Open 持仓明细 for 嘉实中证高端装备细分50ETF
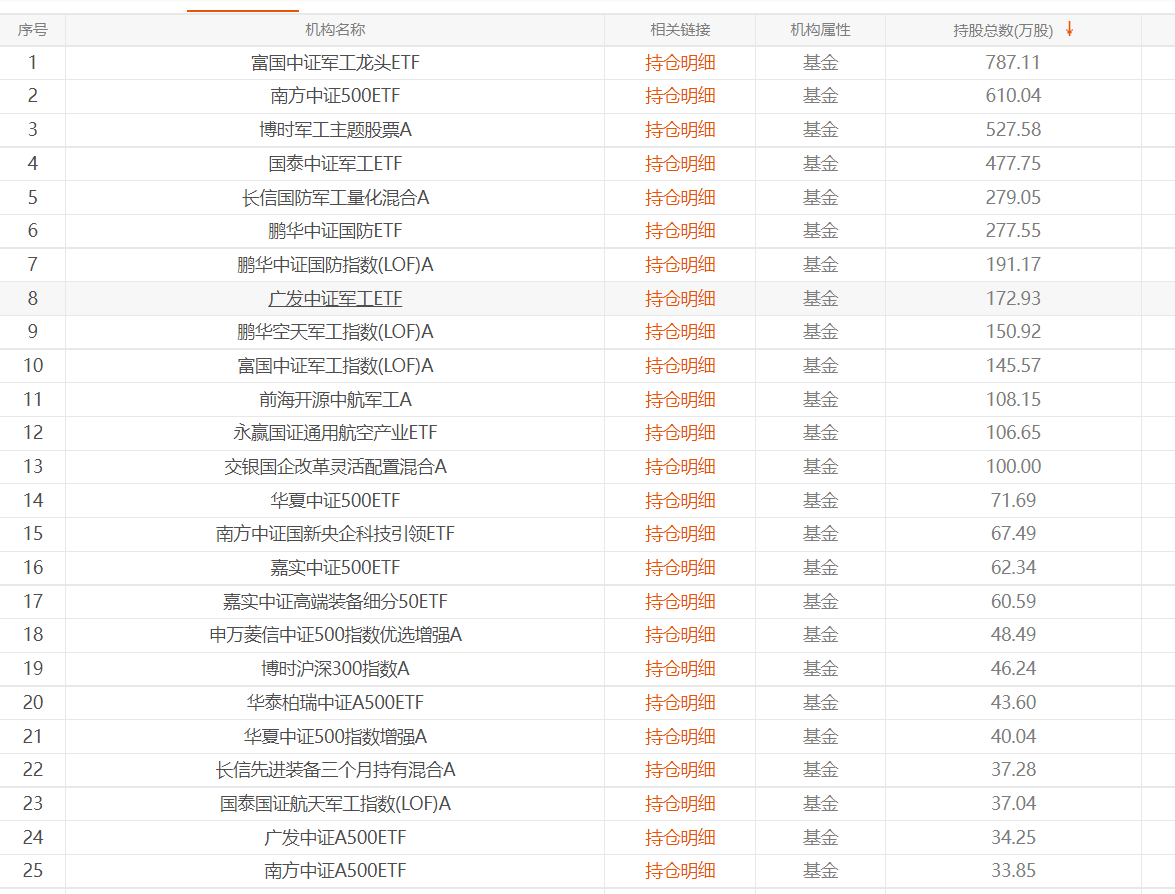The image size is (1175, 894). [x=680, y=601]
